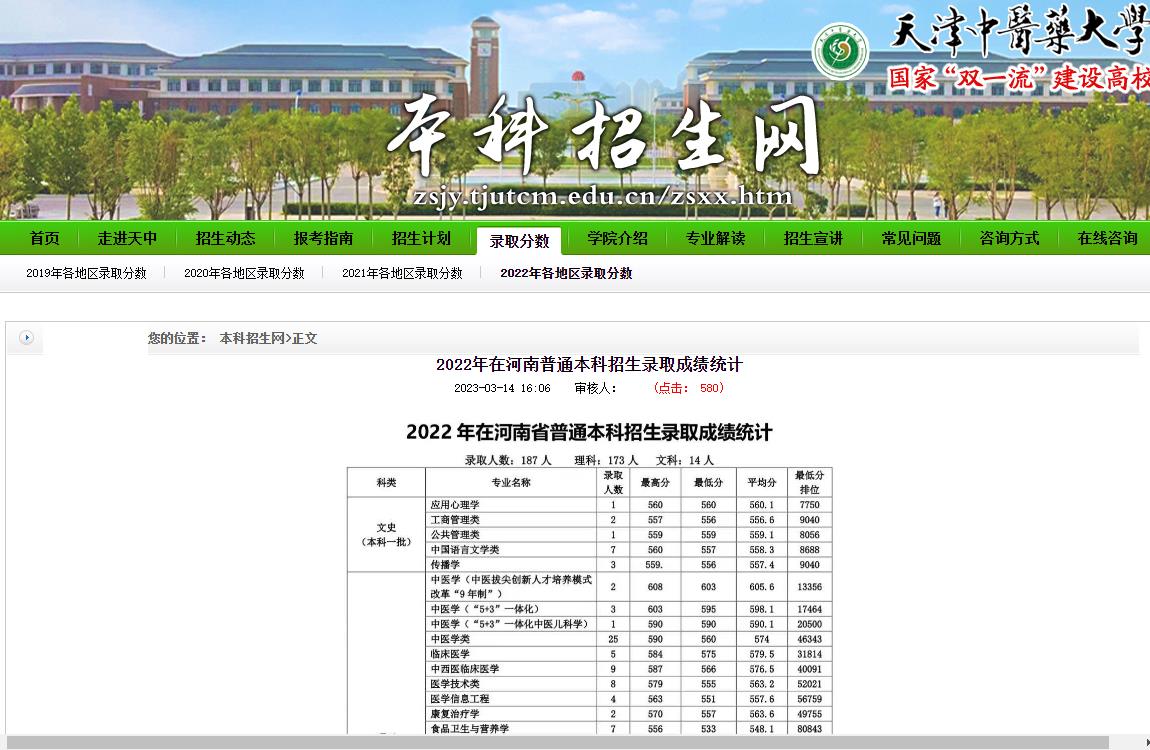The height and width of the screenshot is (750, 1150).
Task: Click article title 2022年在河南普通本科招生录取成绩统计
Action: (x=589, y=364)
